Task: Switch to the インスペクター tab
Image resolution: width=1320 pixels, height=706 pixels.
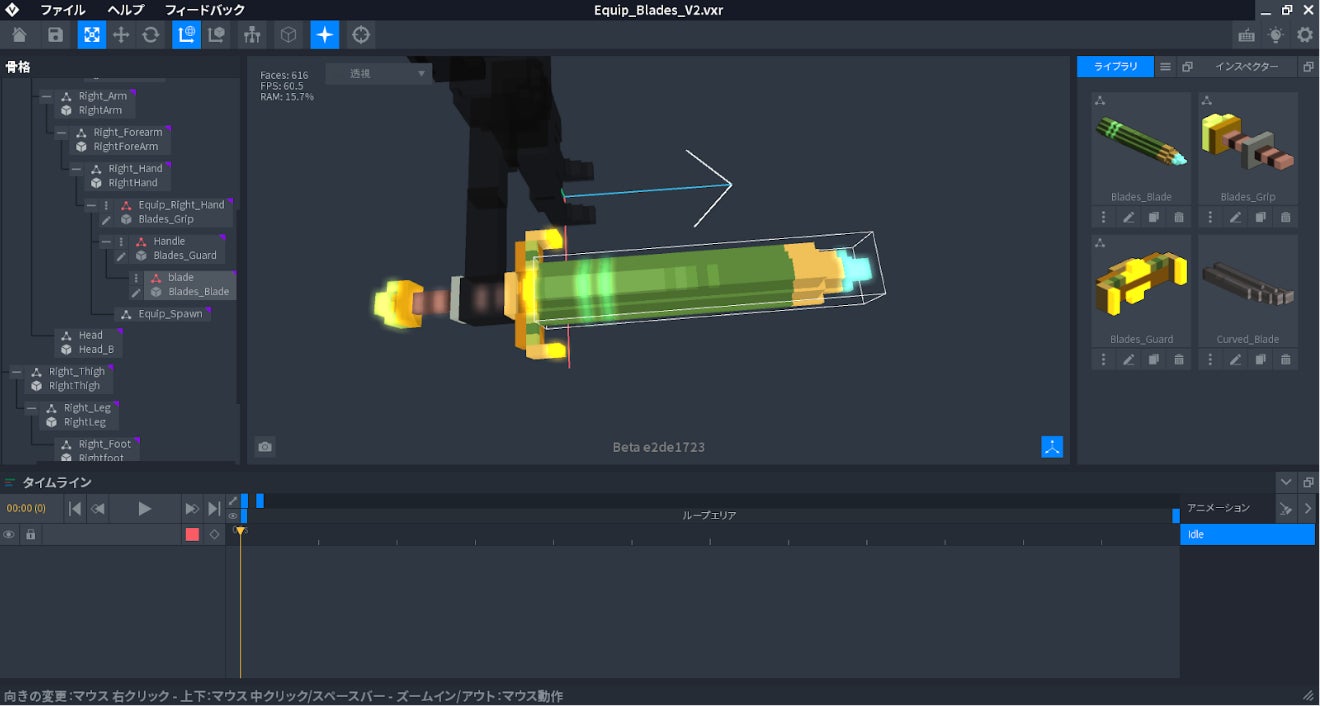Action: (1246, 67)
